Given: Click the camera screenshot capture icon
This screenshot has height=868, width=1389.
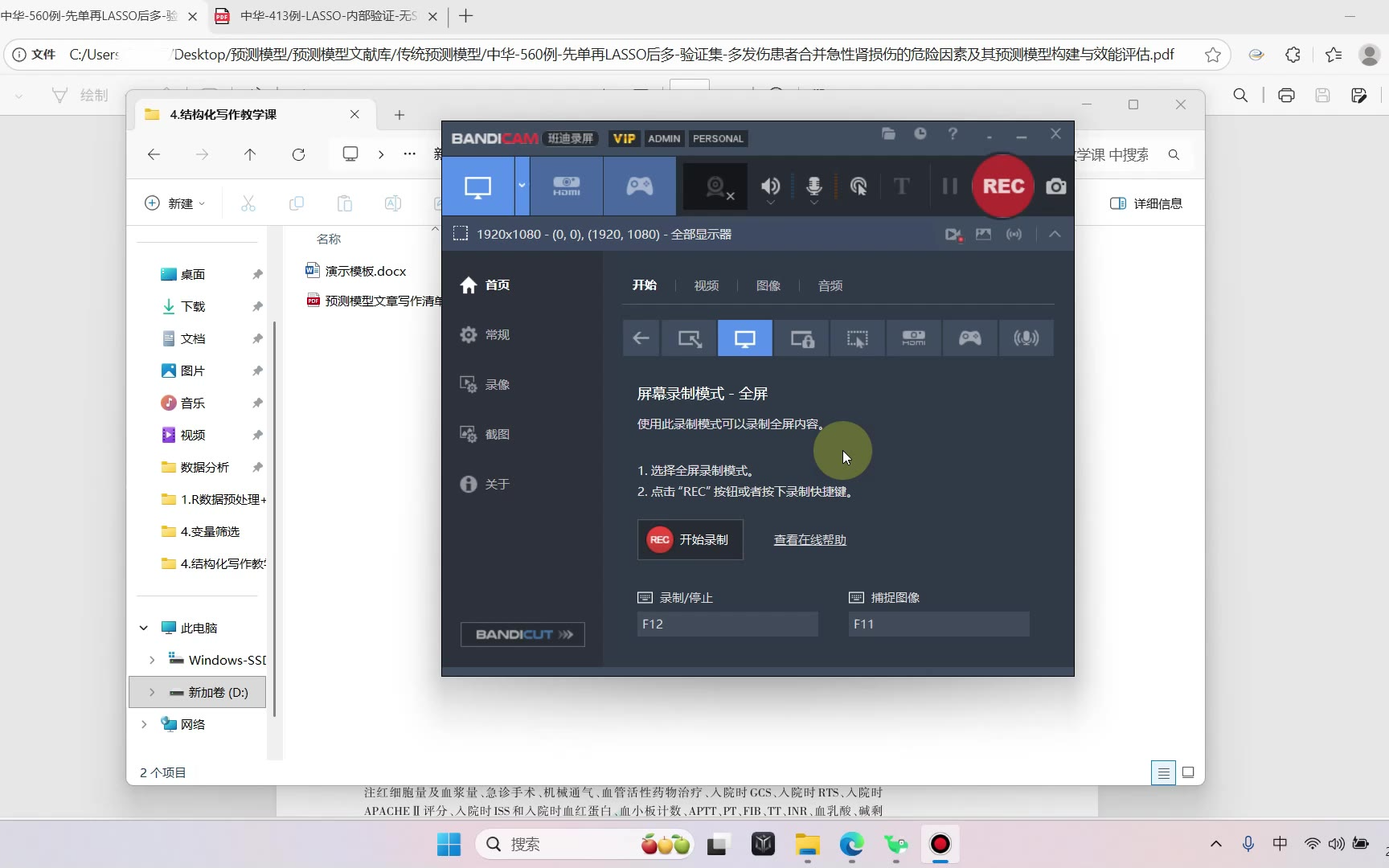Looking at the screenshot, I should point(1055,186).
